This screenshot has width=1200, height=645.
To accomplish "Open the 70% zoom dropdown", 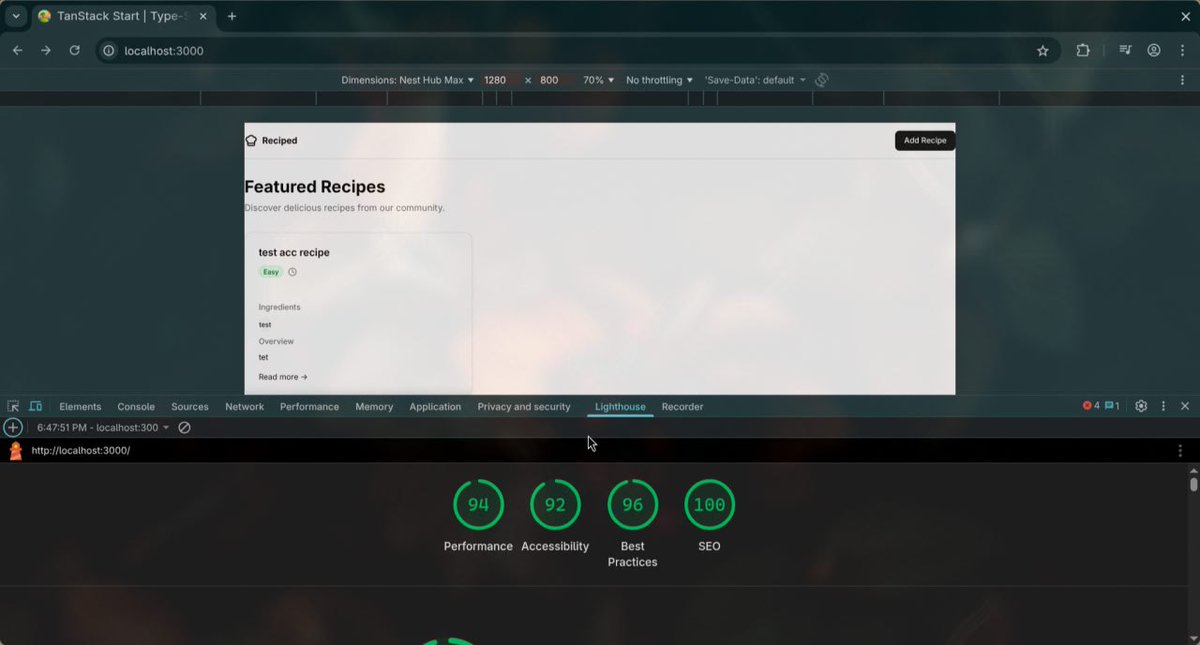I will click(x=599, y=80).
